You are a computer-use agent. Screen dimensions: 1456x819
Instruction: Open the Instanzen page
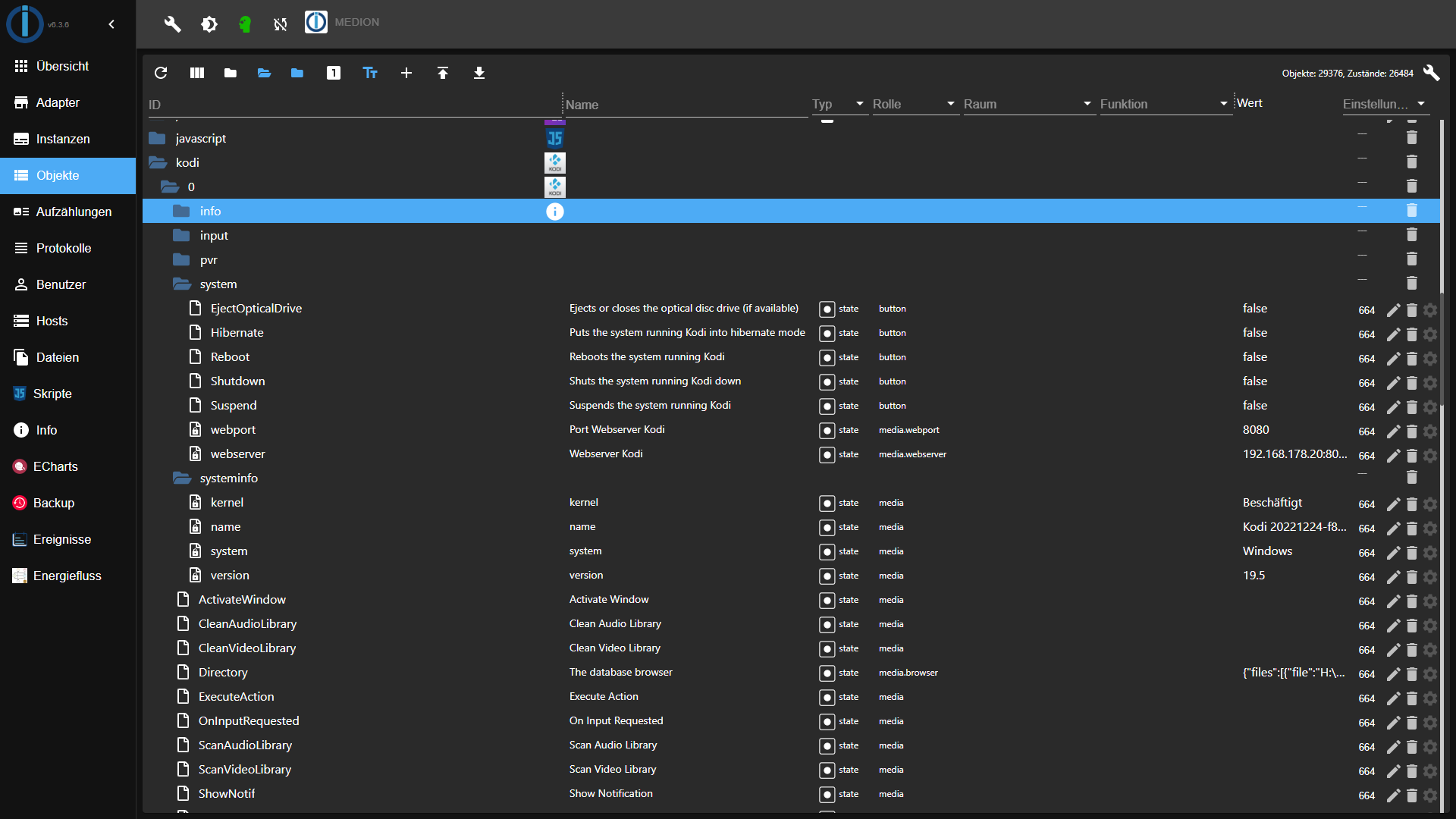point(68,139)
